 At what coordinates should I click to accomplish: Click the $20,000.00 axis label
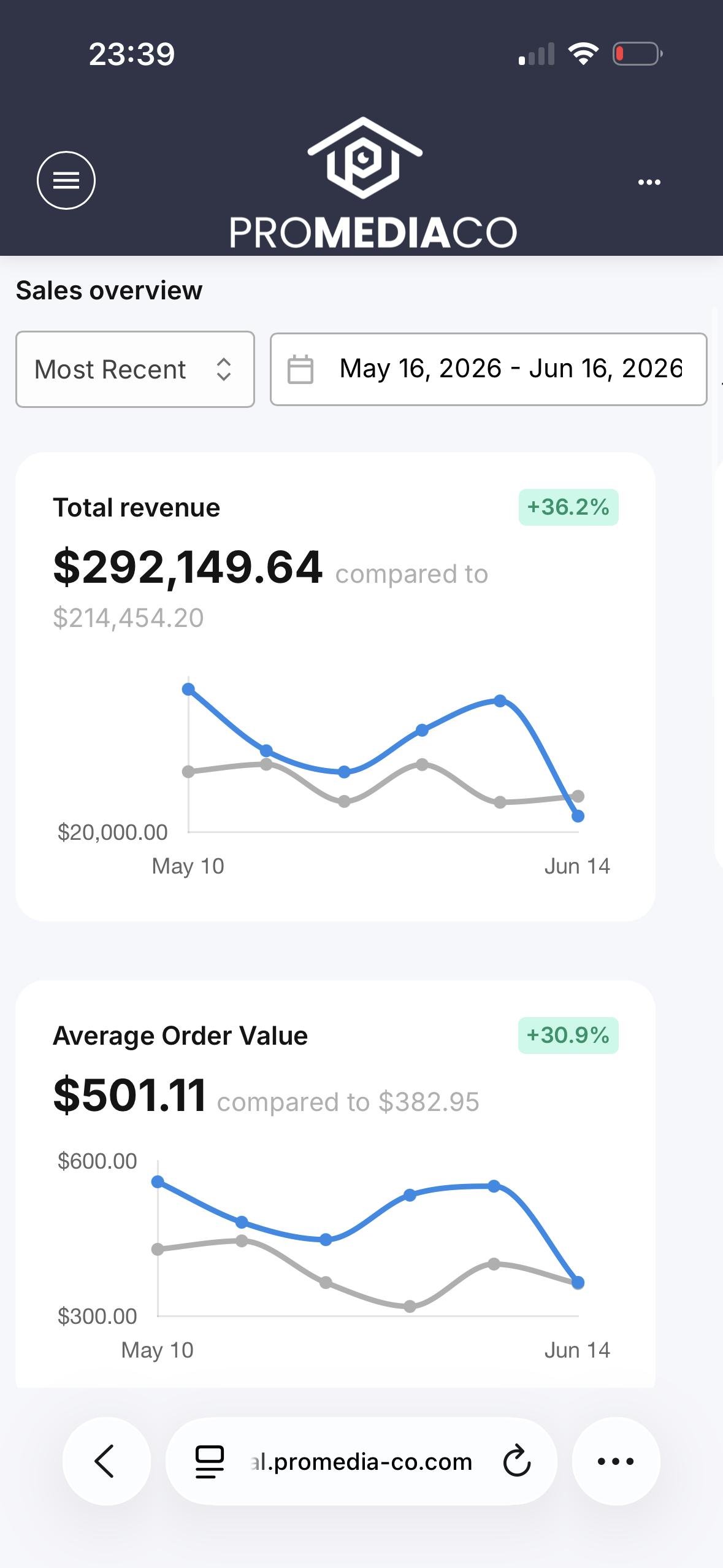click(x=112, y=832)
